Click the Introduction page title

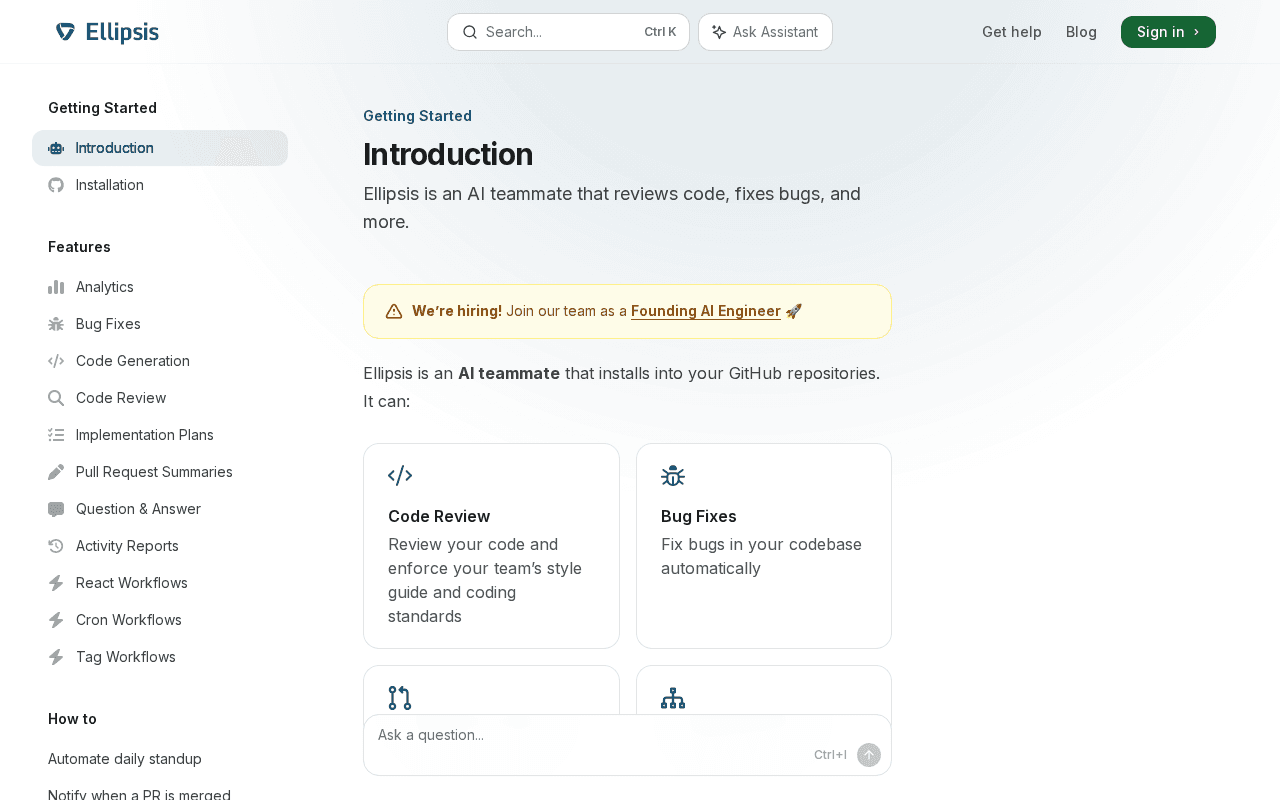pos(448,154)
